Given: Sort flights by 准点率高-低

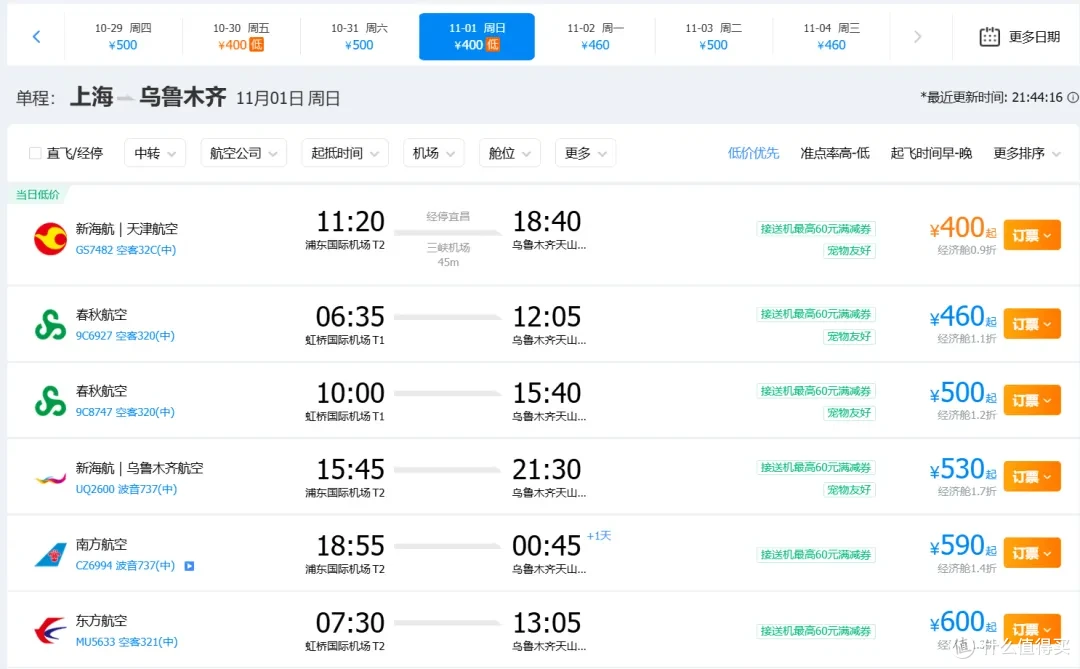Looking at the screenshot, I should 835,153.
